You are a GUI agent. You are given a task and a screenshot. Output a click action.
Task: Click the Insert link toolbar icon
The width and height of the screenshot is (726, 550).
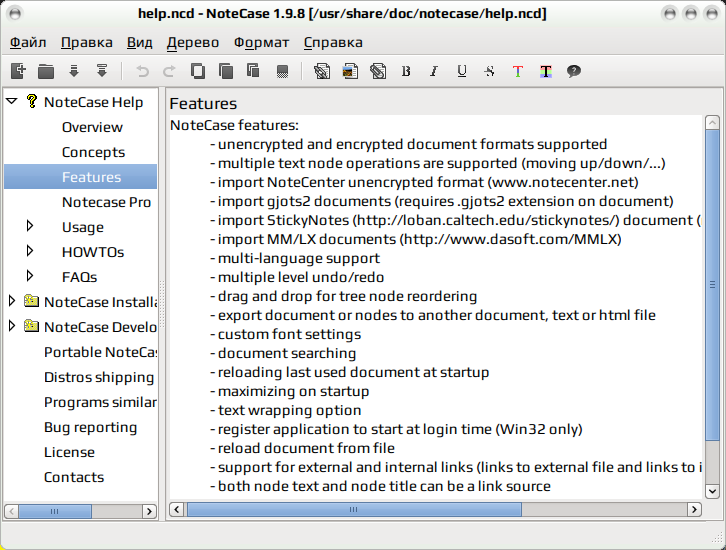[322, 71]
